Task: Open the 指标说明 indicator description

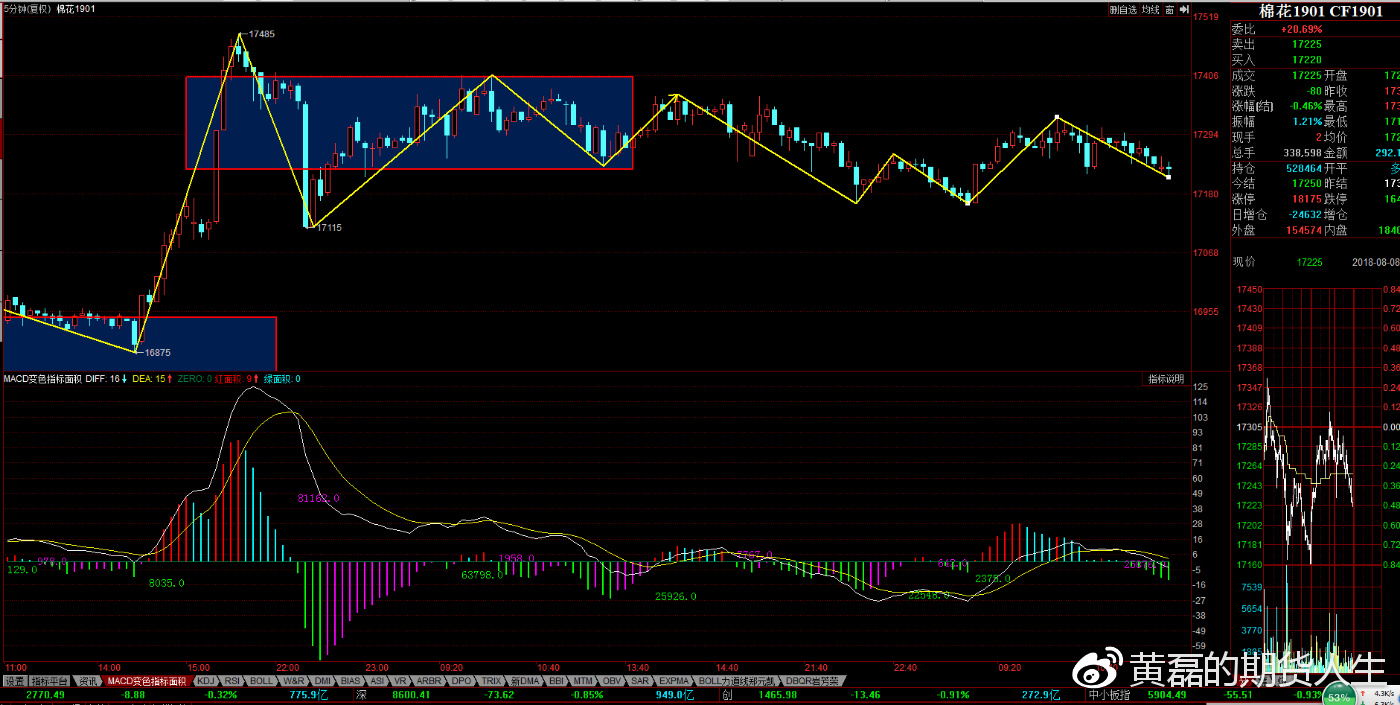Action: click(1166, 379)
